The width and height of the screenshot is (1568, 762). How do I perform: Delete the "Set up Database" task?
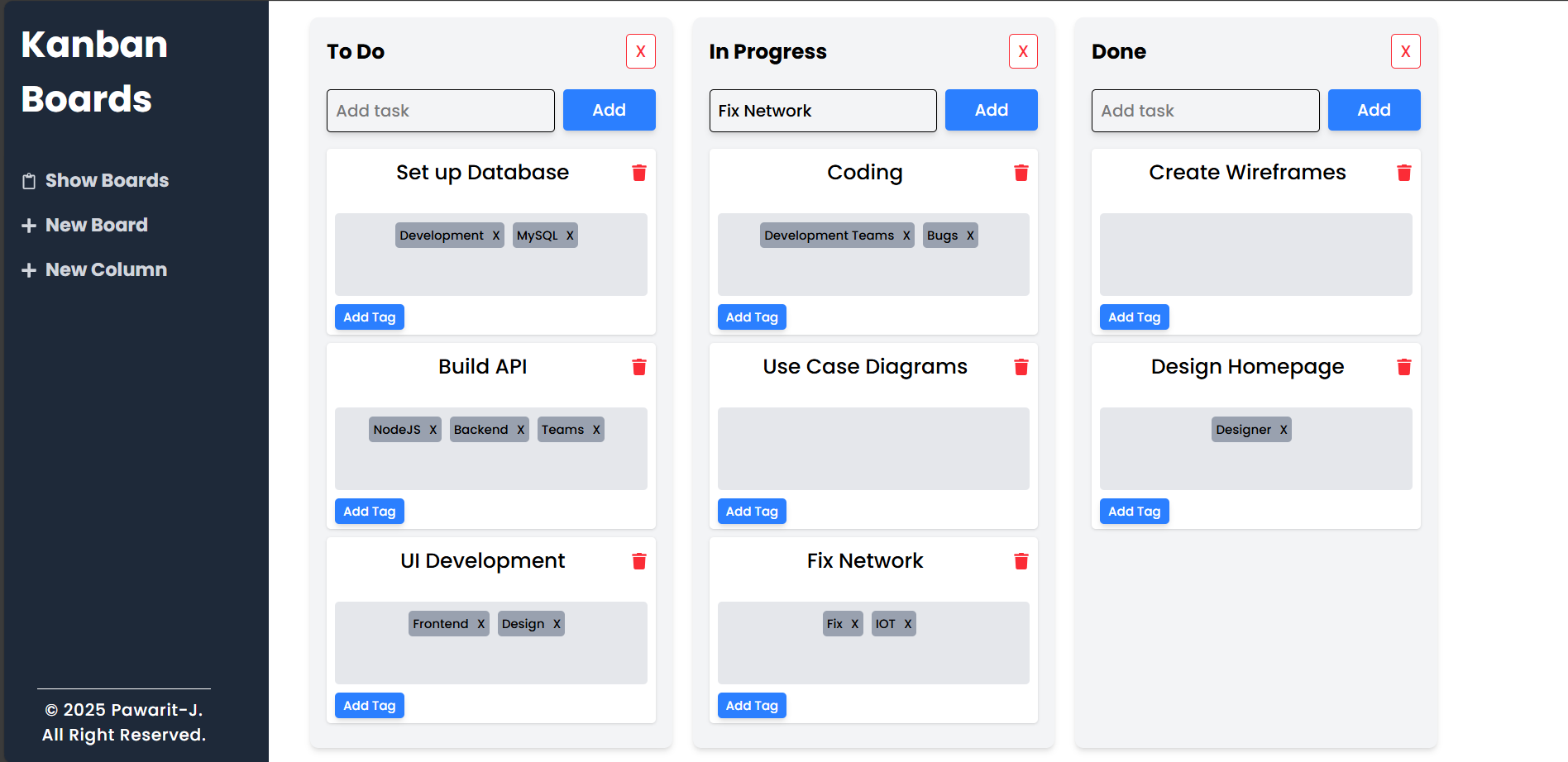tap(638, 173)
